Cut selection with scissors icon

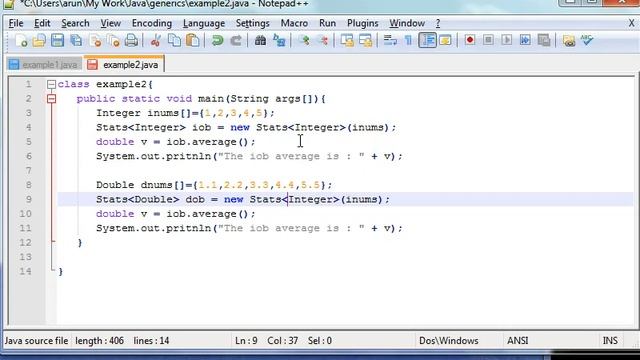156,40
